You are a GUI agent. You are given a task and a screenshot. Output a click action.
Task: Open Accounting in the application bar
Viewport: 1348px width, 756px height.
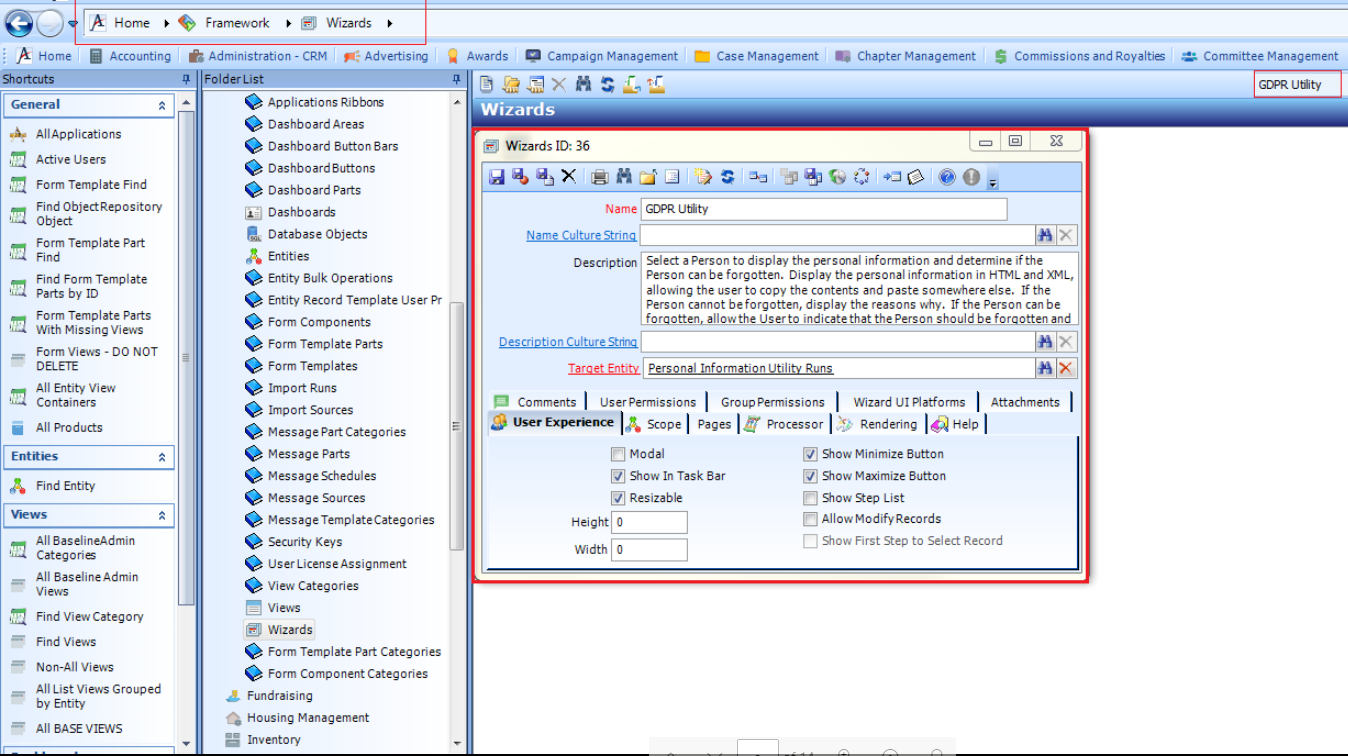[x=130, y=56]
